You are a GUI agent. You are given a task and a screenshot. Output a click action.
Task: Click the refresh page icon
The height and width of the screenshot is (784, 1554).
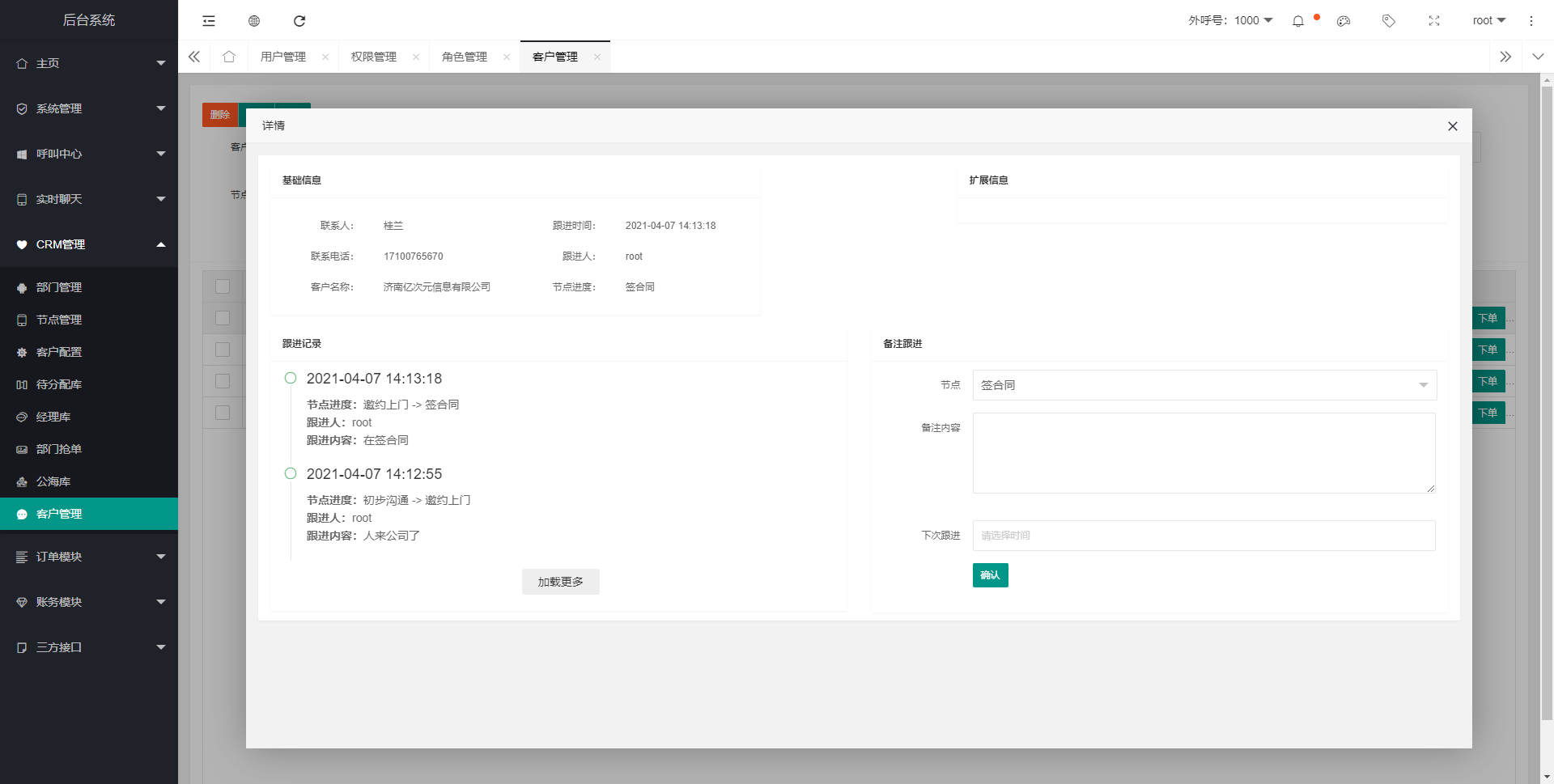coord(299,21)
